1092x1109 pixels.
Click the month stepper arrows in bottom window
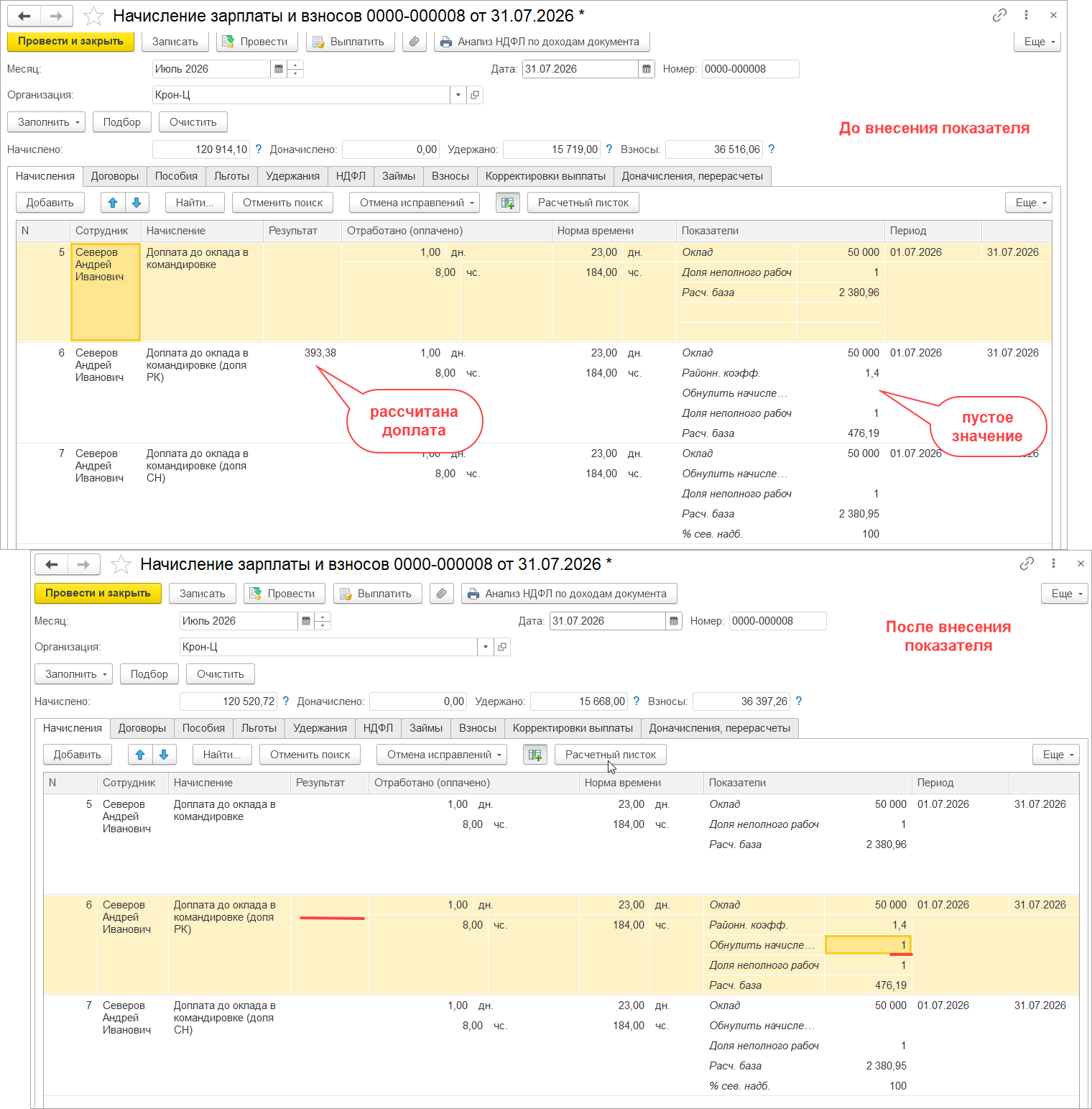click(323, 621)
